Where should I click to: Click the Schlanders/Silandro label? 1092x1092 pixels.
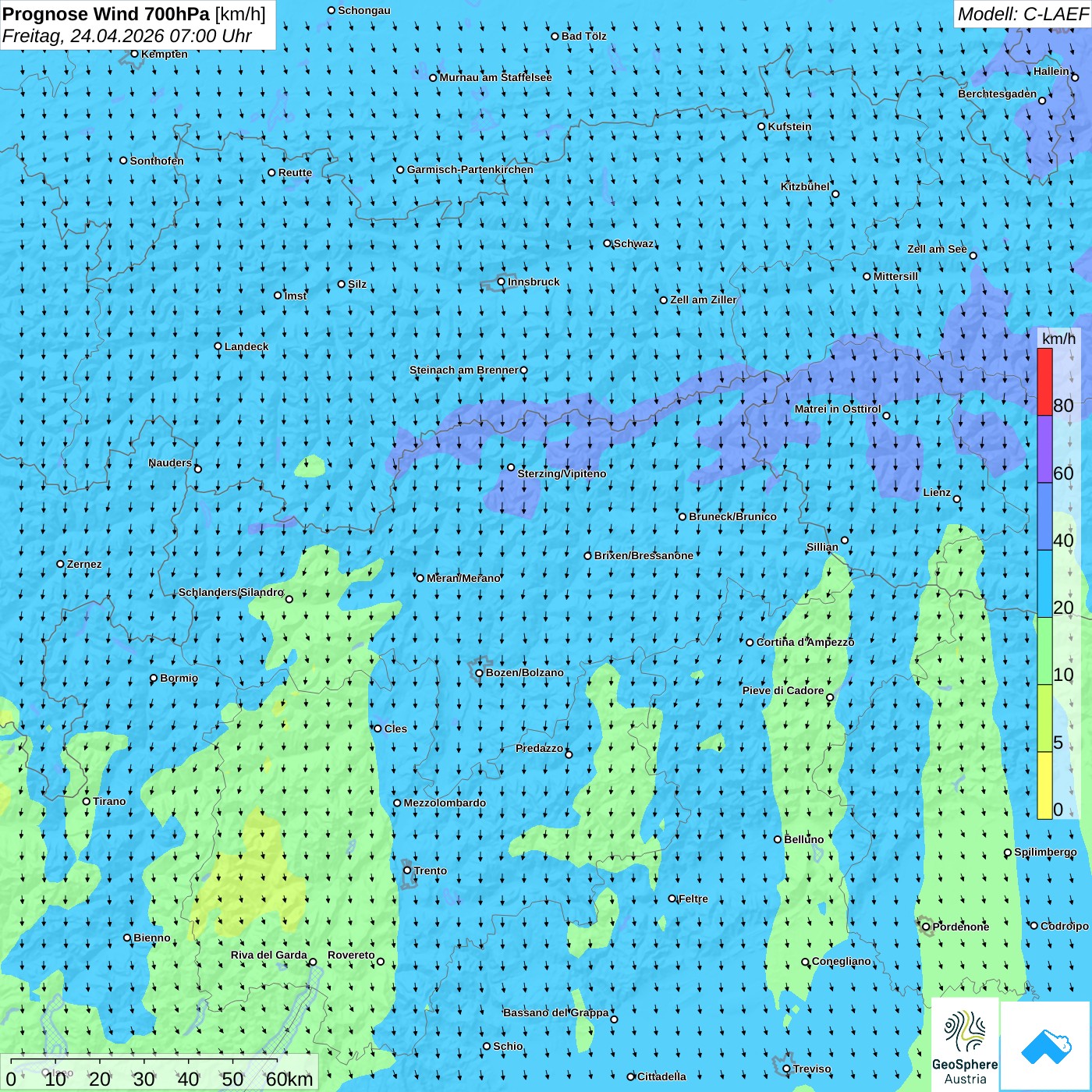(231, 592)
